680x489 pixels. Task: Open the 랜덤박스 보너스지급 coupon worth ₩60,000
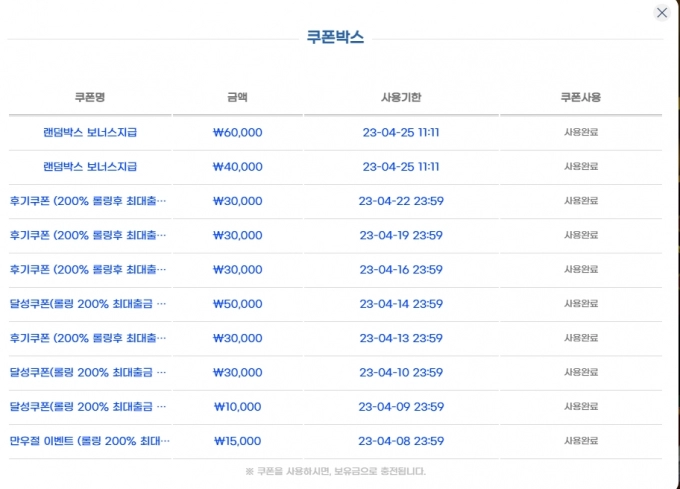(x=90, y=132)
